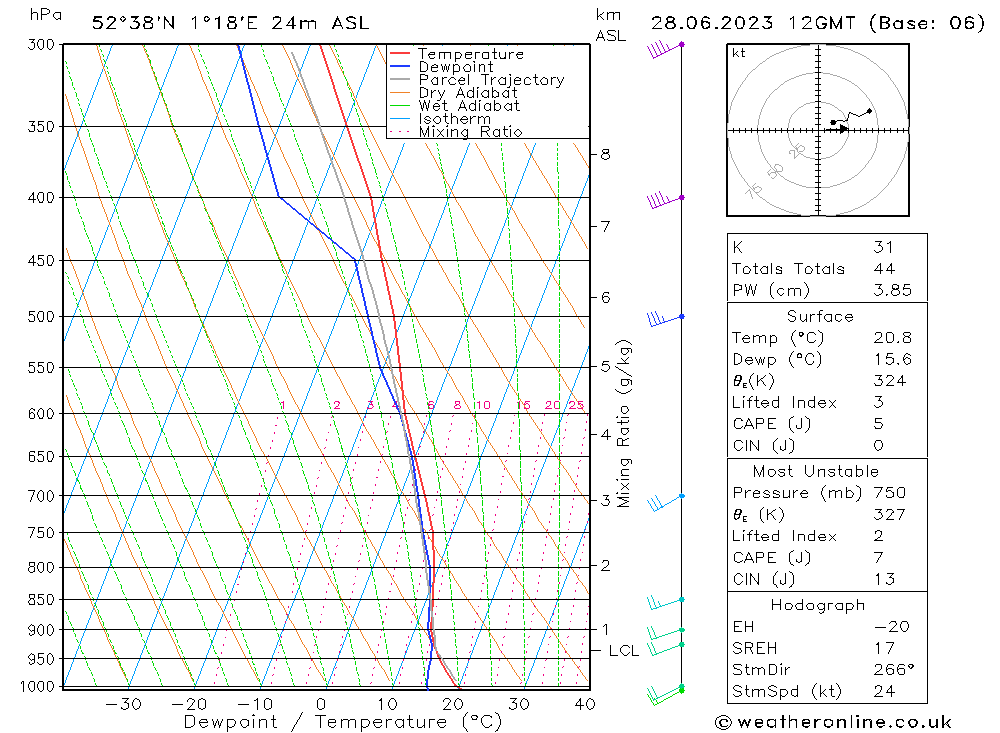This screenshot has width=1000, height=733.
Task: Click the 'Most Unstable' section heading
Action: pyautogui.click(x=816, y=472)
